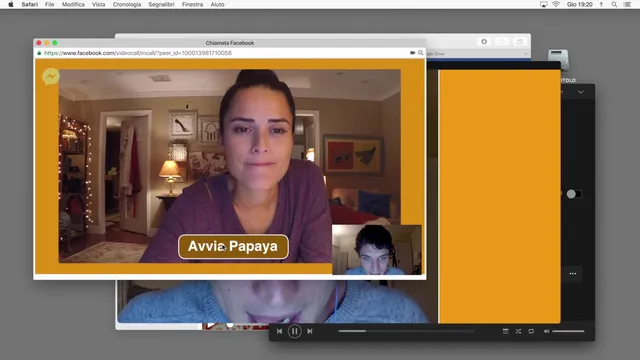Screen dimensions: 640x360
Task: Open the Cronologia menu
Action: point(127,4)
